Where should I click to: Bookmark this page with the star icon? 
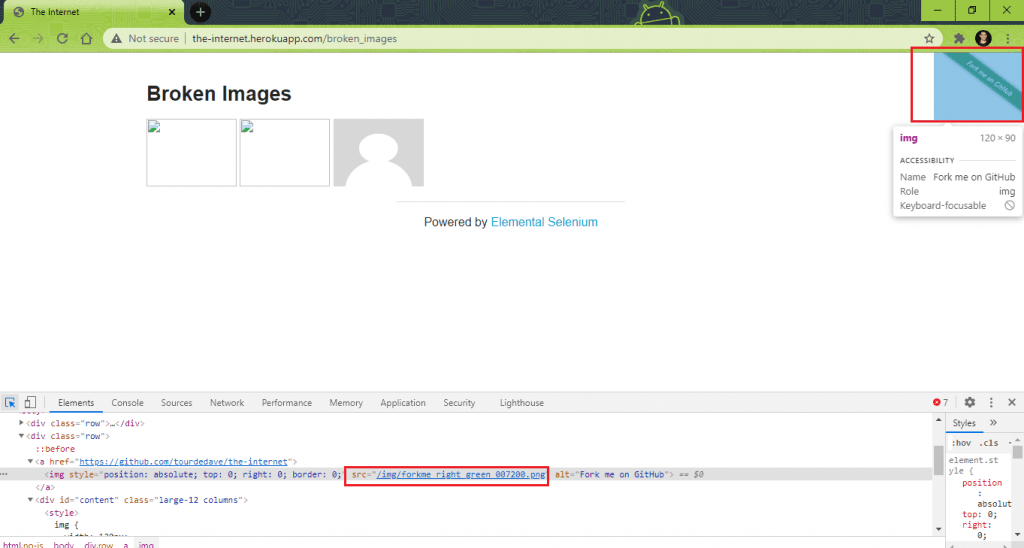click(929, 39)
